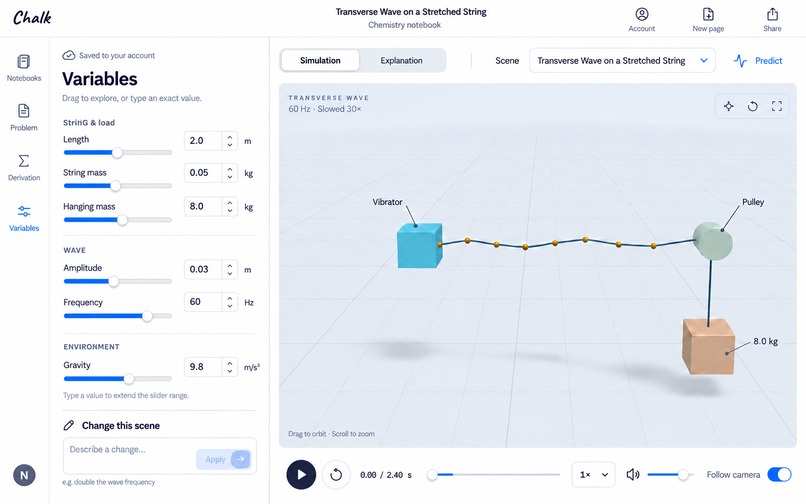Image resolution: width=806 pixels, height=504 pixels.
Task: Enter fullscreen mode for the simulation
Action: pos(777,106)
